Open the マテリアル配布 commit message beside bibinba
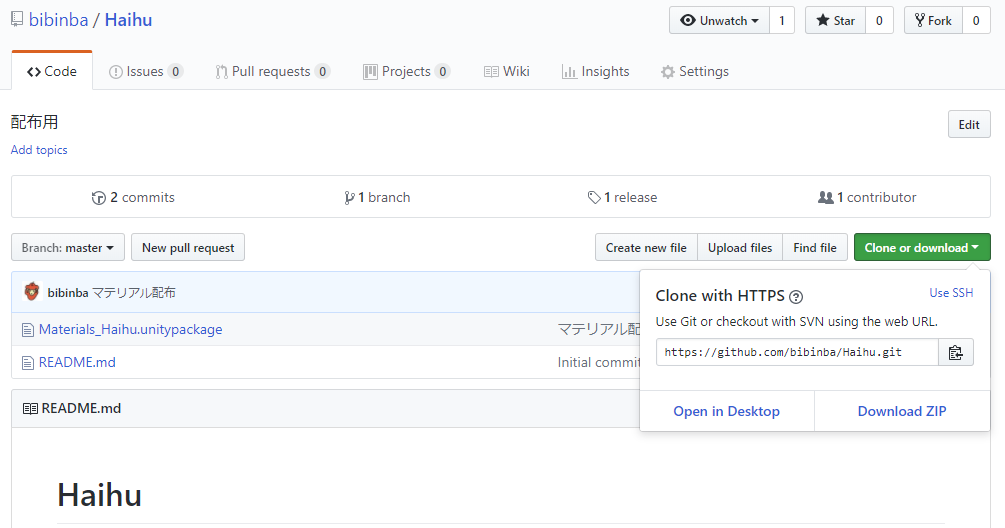1005x528 pixels. coord(134,293)
